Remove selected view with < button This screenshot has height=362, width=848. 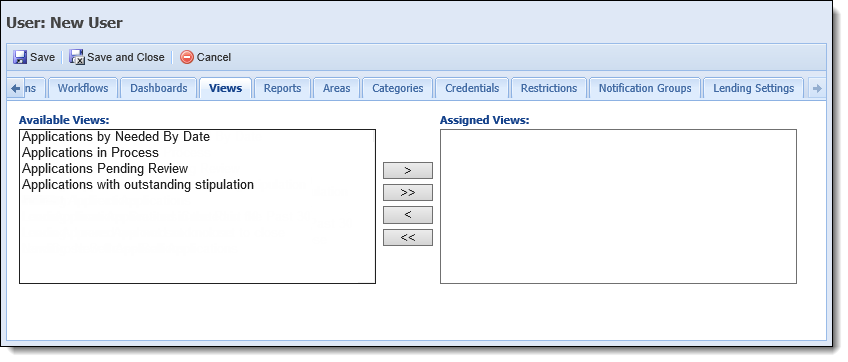408,215
